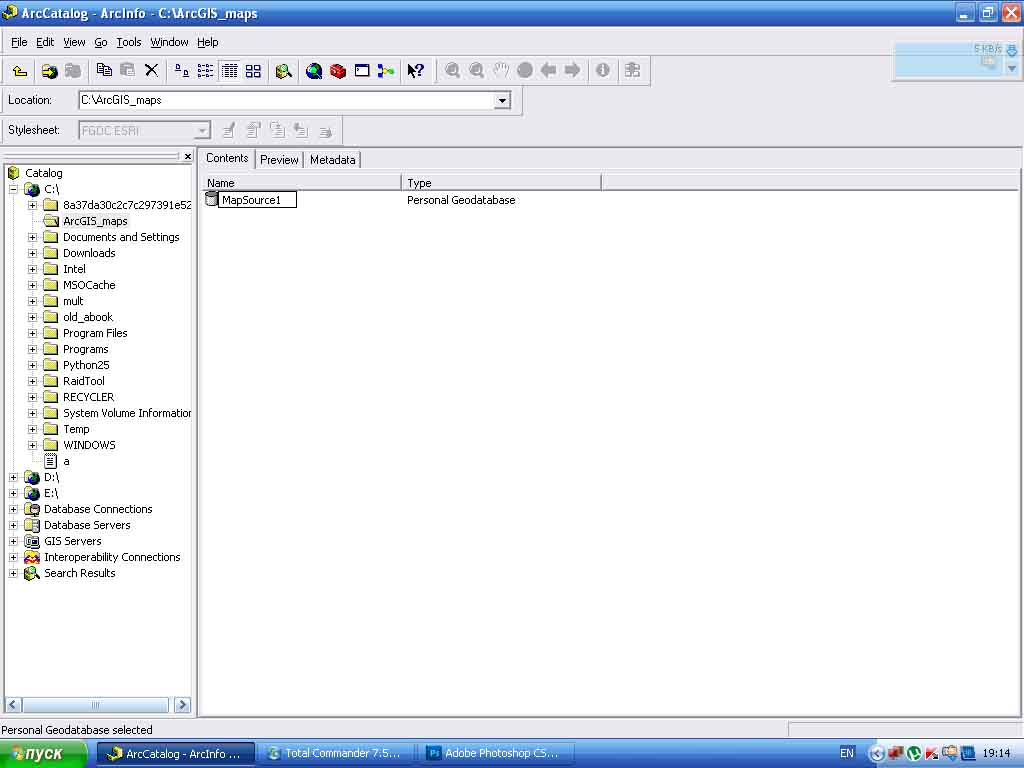Click the Full Extent globe icon

click(x=524, y=70)
